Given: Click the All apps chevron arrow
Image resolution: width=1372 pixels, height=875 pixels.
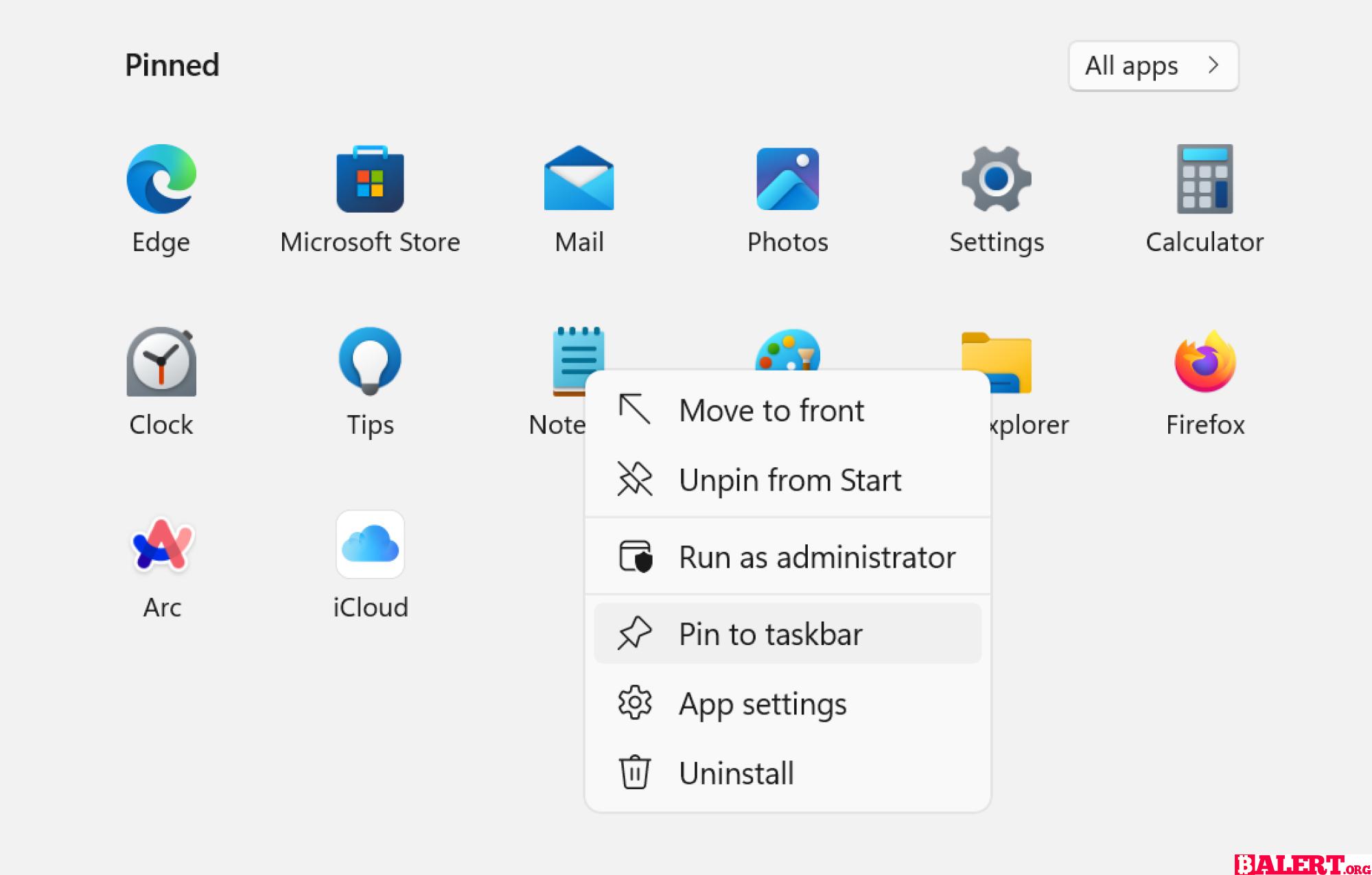Looking at the screenshot, I should pos(1213,65).
